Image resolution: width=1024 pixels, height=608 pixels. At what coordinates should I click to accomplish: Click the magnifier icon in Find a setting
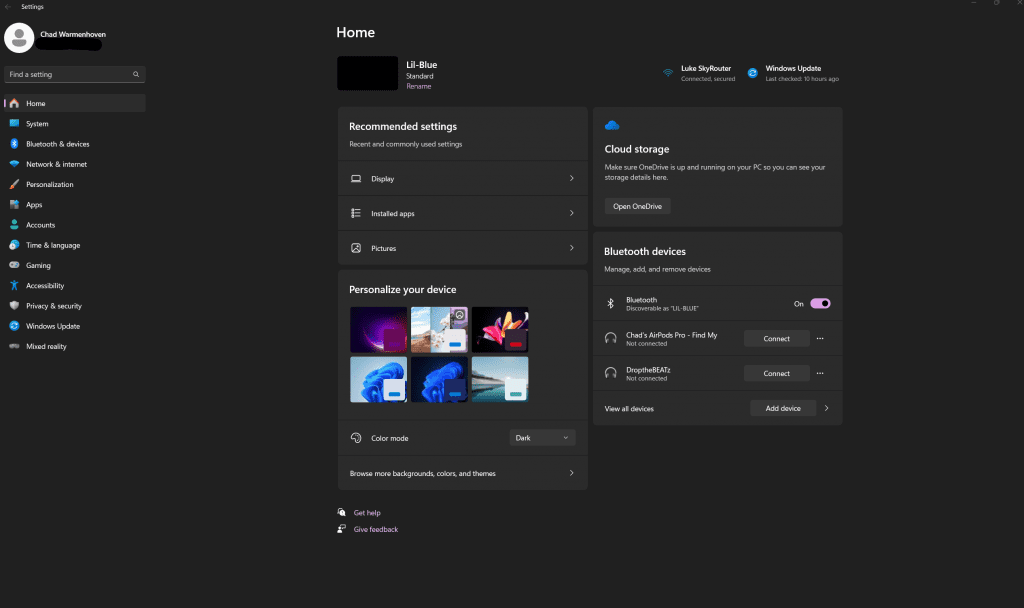pyautogui.click(x=135, y=74)
